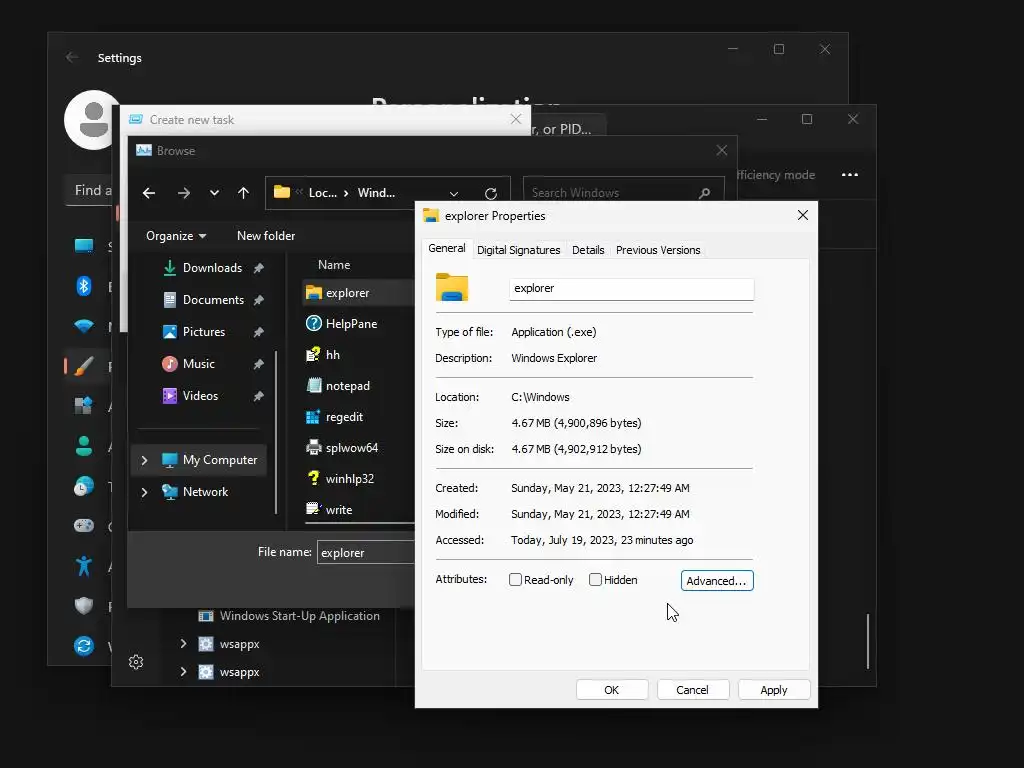1024x768 pixels.
Task: Click the File name input field
Action: [x=366, y=552]
